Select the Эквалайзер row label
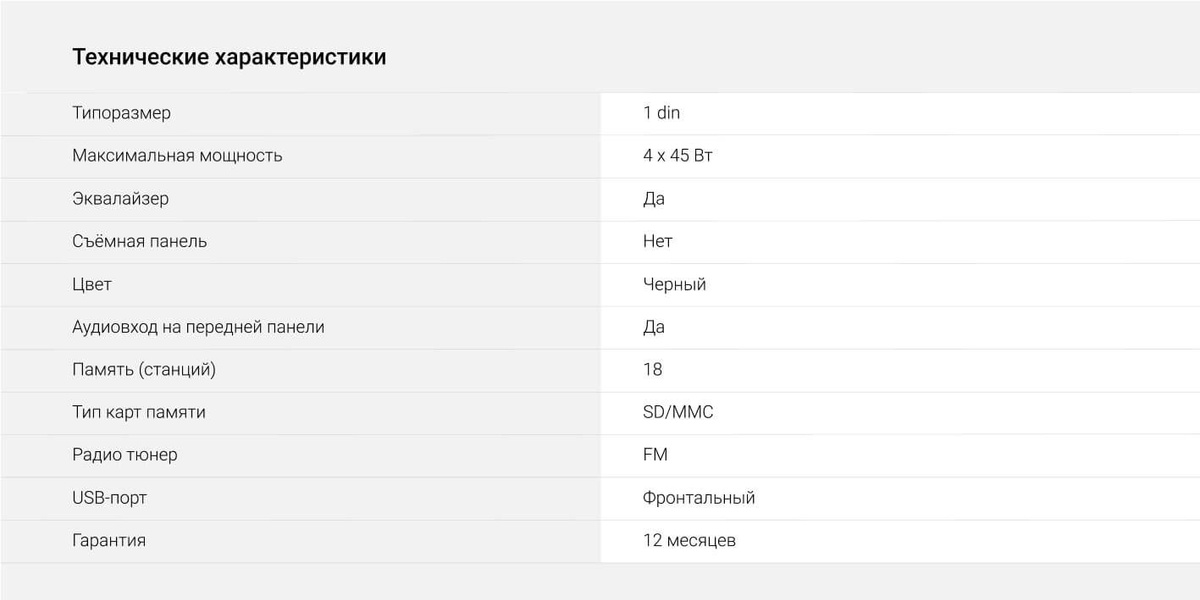The height and width of the screenshot is (600, 1200). coord(120,199)
